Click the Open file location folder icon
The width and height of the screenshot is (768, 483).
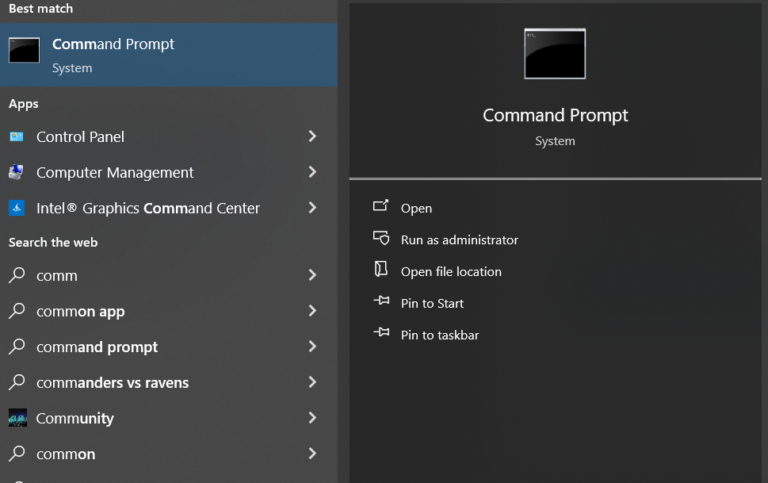point(381,270)
